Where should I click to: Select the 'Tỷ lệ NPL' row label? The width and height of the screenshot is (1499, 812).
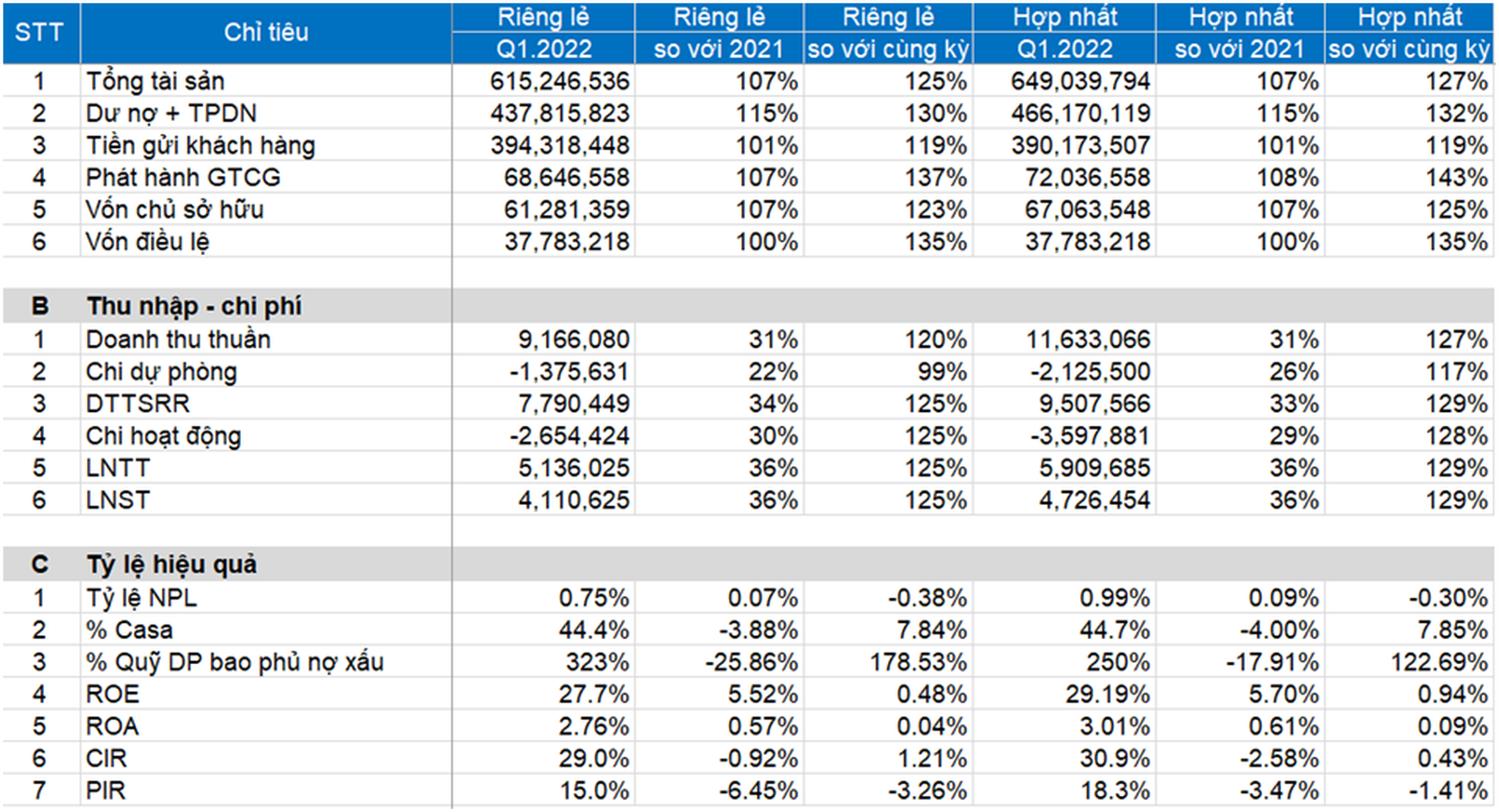pos(141,598)
